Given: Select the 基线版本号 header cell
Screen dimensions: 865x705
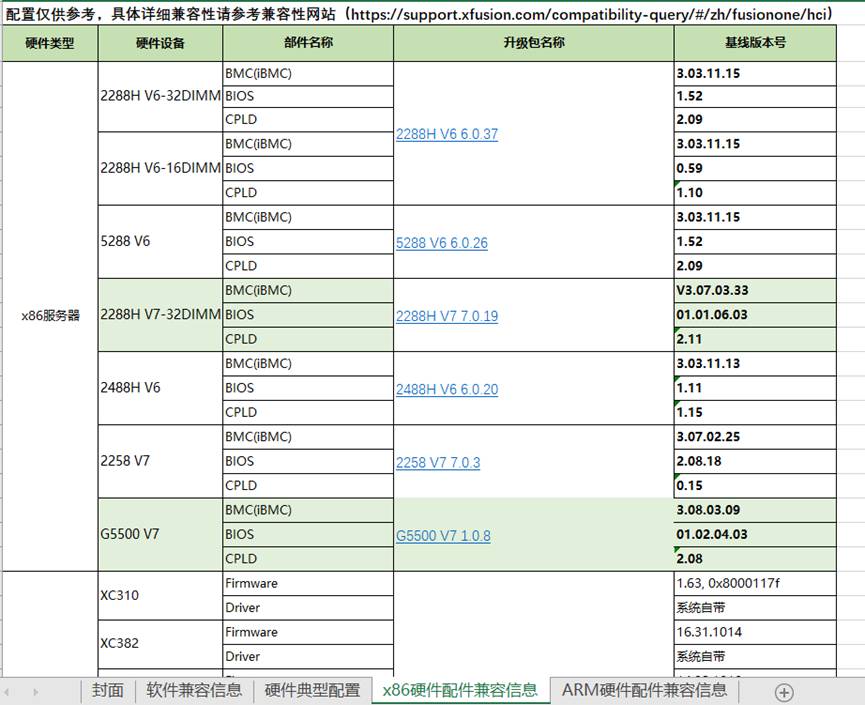Looking at the screenshot, I should [755, 43].
